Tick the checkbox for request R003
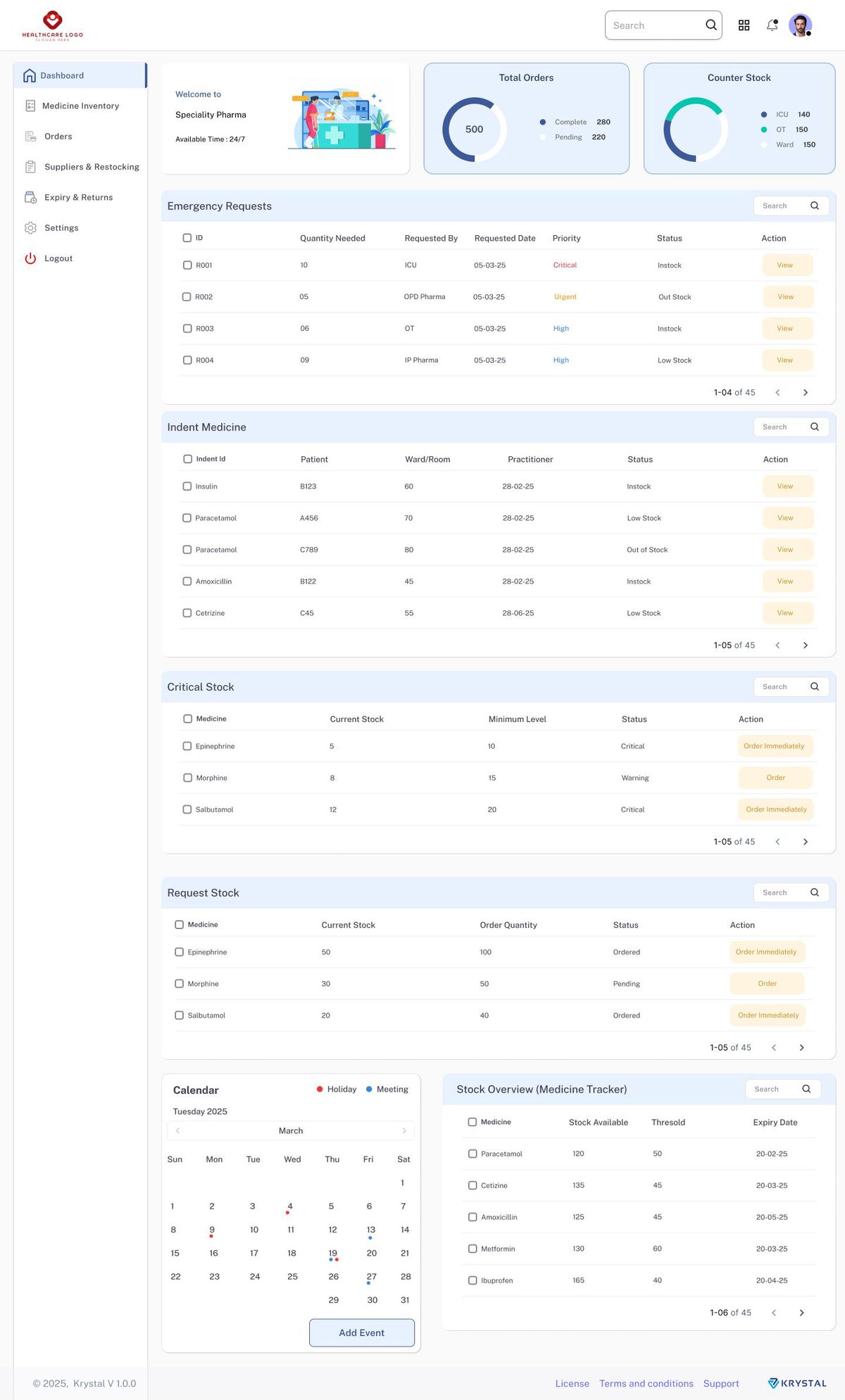Screen dimensions: 845x1400 187,329
